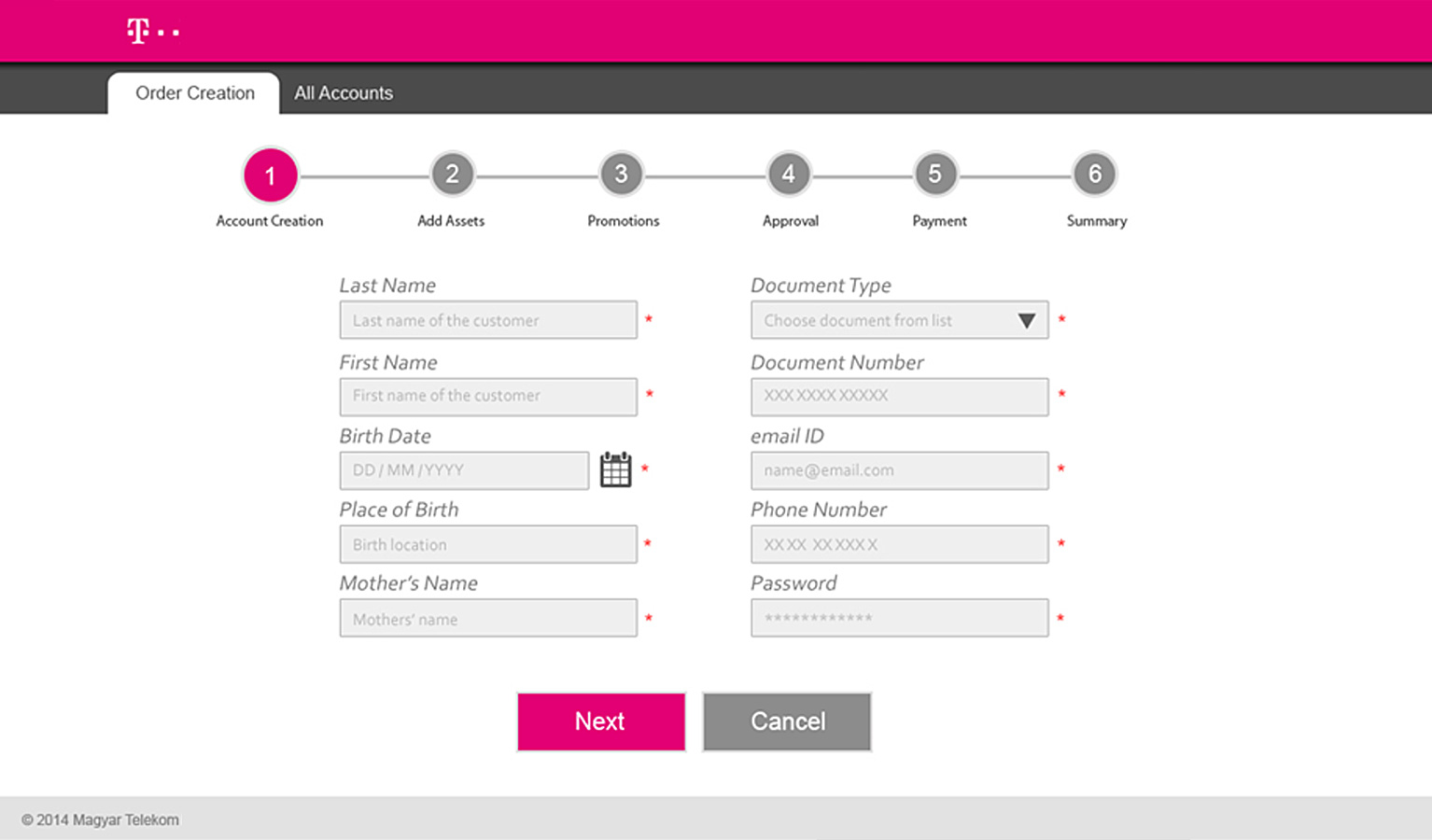
Task: Select the Order Creation tab
Action: coord(194,93)
